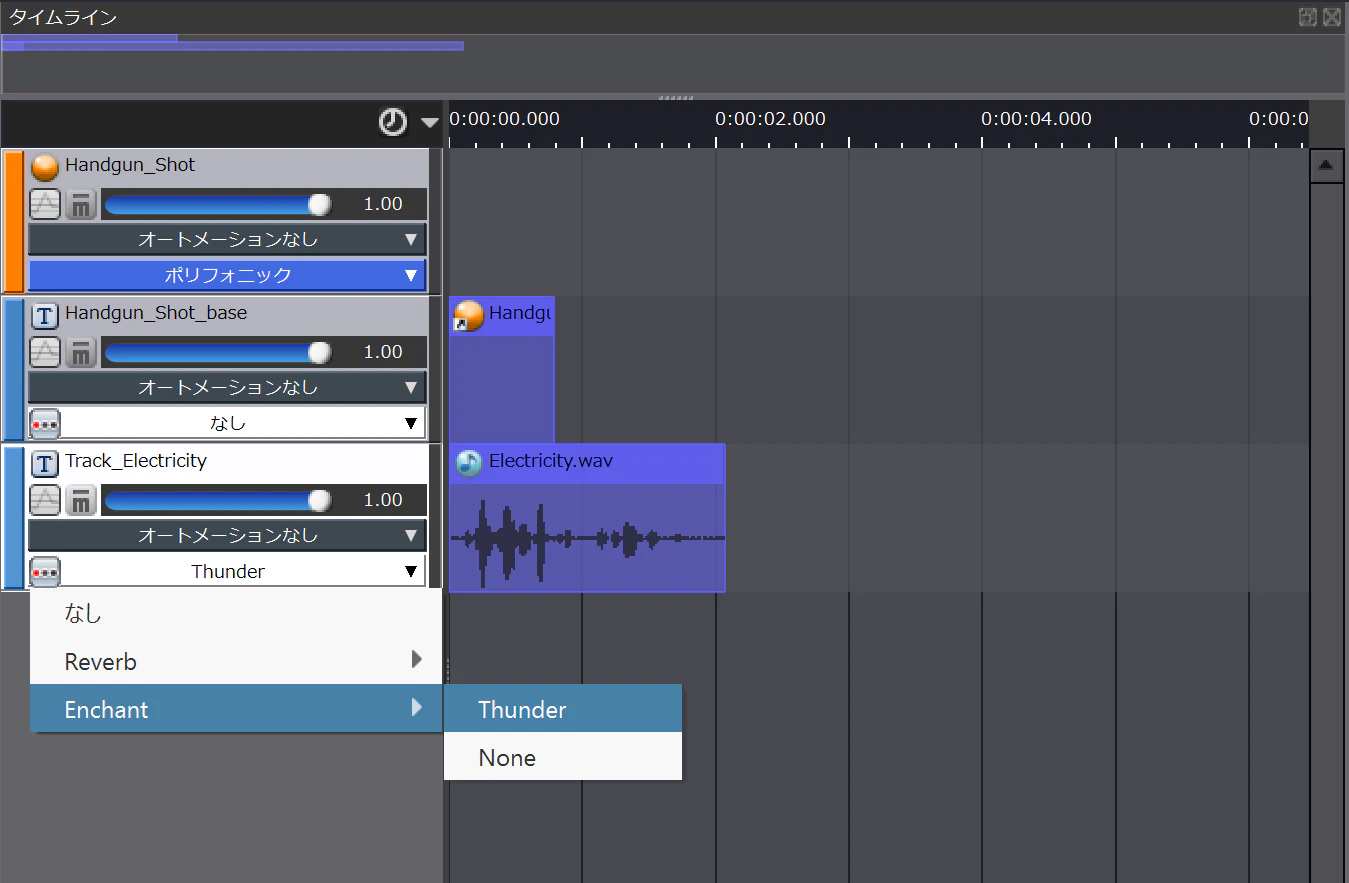The height and width of the screenshot is (883, 1349).
Task: Click the 0:00:02.000 mark on the time ruler
Action: (x=770, y=119)
